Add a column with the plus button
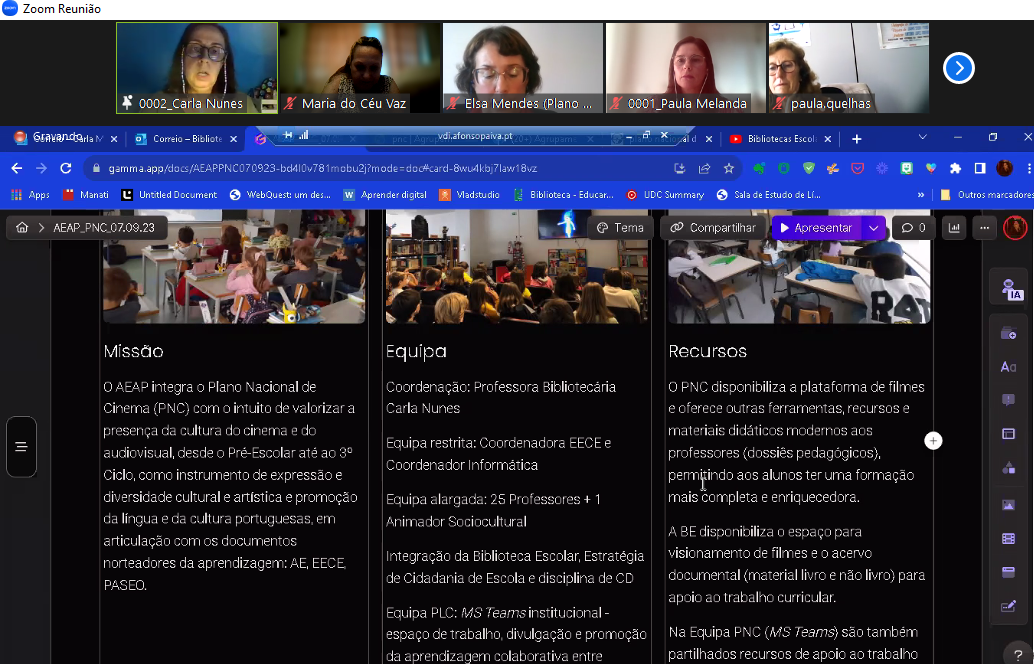Viewport: 1034px width, 664px height. point(933,440)
